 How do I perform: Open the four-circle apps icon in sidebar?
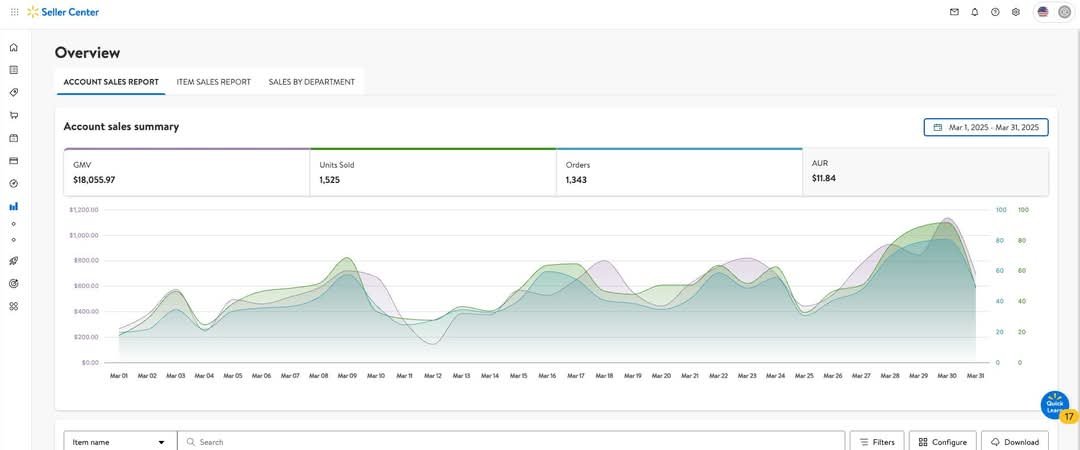pyautogui.click(x=14, y=306)
